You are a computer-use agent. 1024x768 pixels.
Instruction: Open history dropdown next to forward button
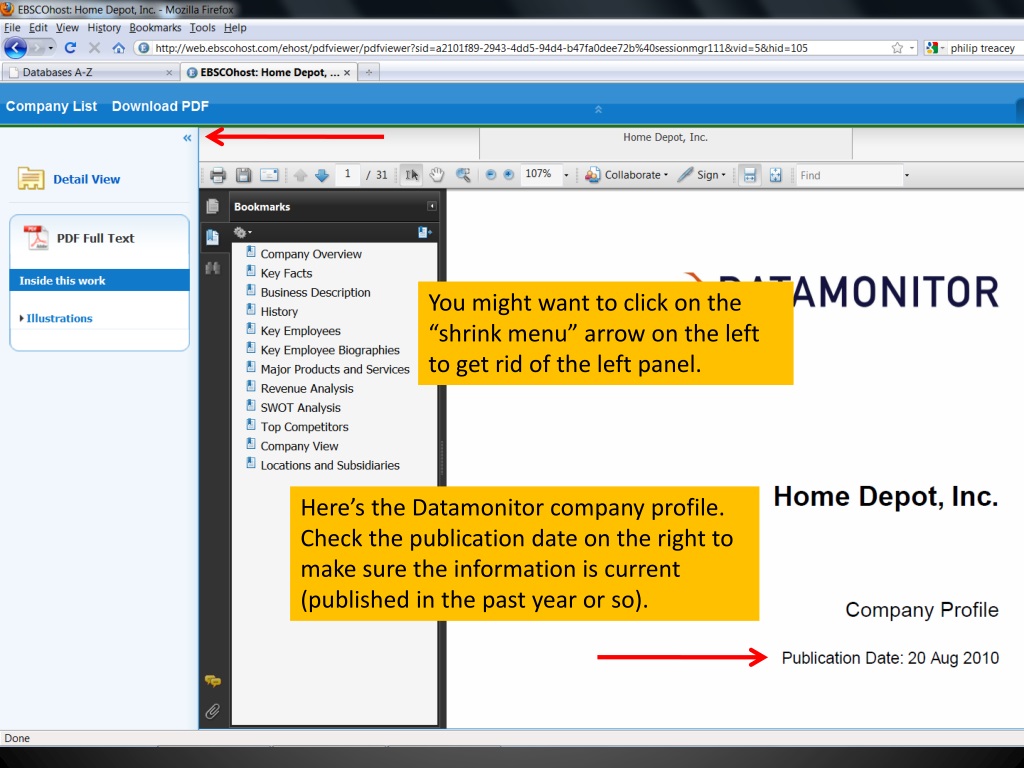click(x=50, y=48)
